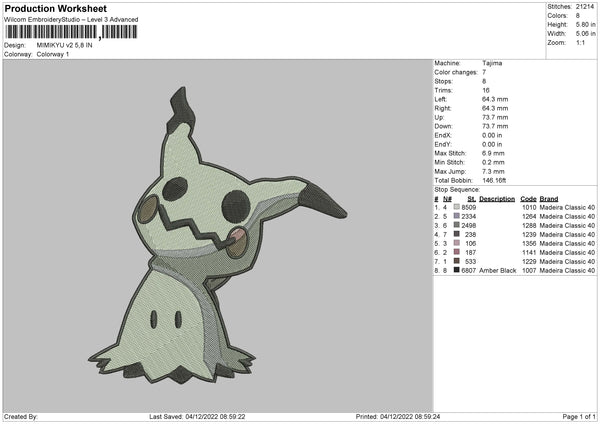The width and height of the screenshot is (600, 424).
Task: Click the St. column header
Action: (x=471, y=199)
